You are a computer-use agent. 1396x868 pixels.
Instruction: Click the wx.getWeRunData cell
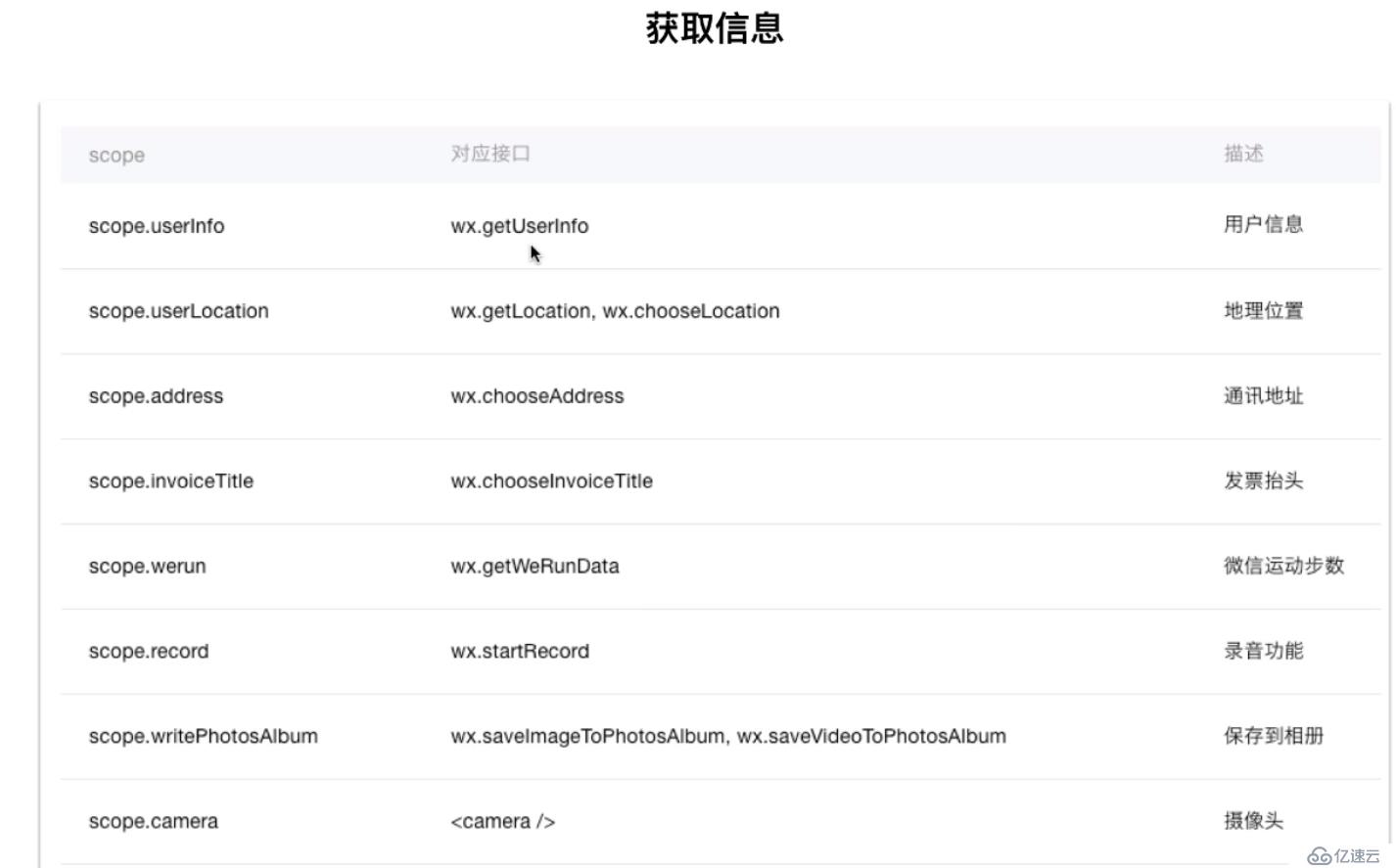click(x=535, y=567)
